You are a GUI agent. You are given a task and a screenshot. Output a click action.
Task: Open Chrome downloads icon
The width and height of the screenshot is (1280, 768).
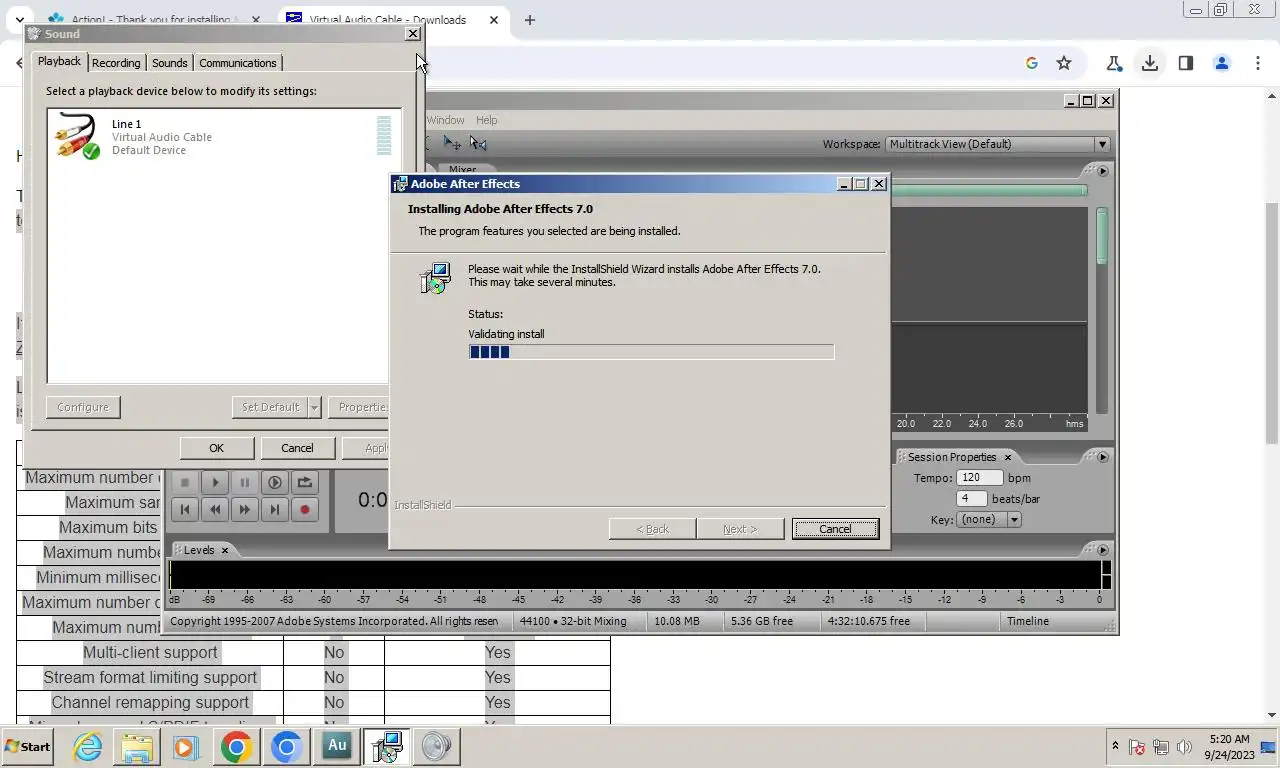1150,63
